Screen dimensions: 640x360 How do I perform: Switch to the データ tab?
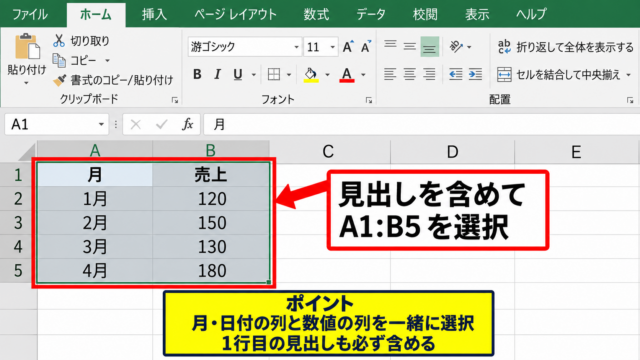point(371,14)
